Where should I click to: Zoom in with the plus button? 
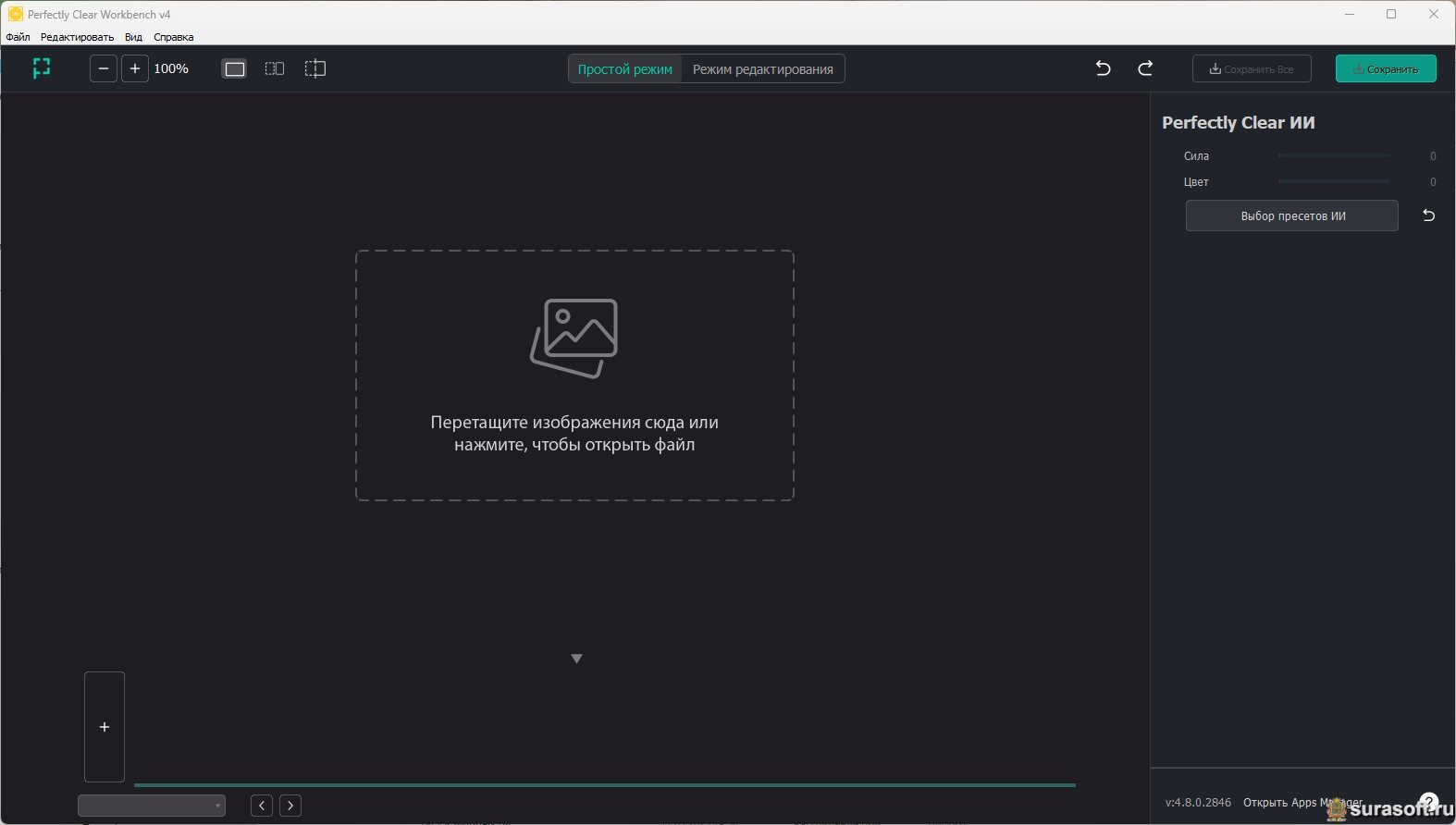click(135, 68)
